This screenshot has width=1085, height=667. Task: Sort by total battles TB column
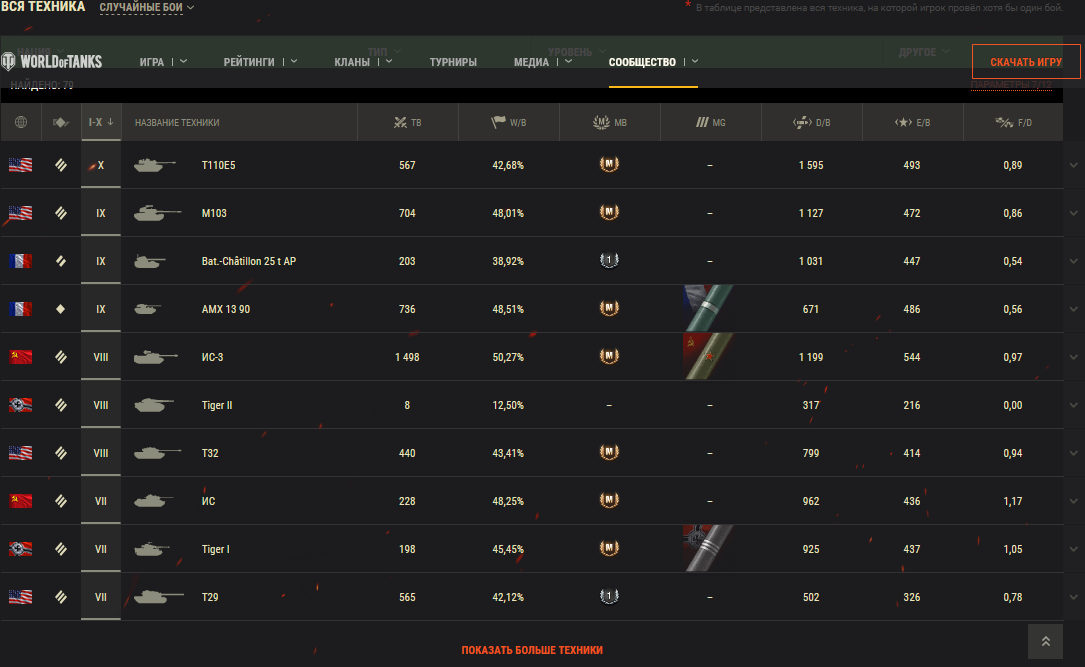(408, 122)
